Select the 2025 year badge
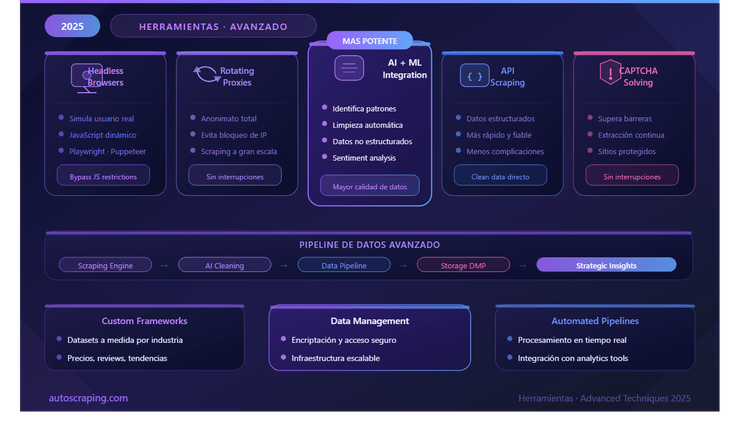Image resolution: width=750 pixels, height=422 pixels. [72, 26]
